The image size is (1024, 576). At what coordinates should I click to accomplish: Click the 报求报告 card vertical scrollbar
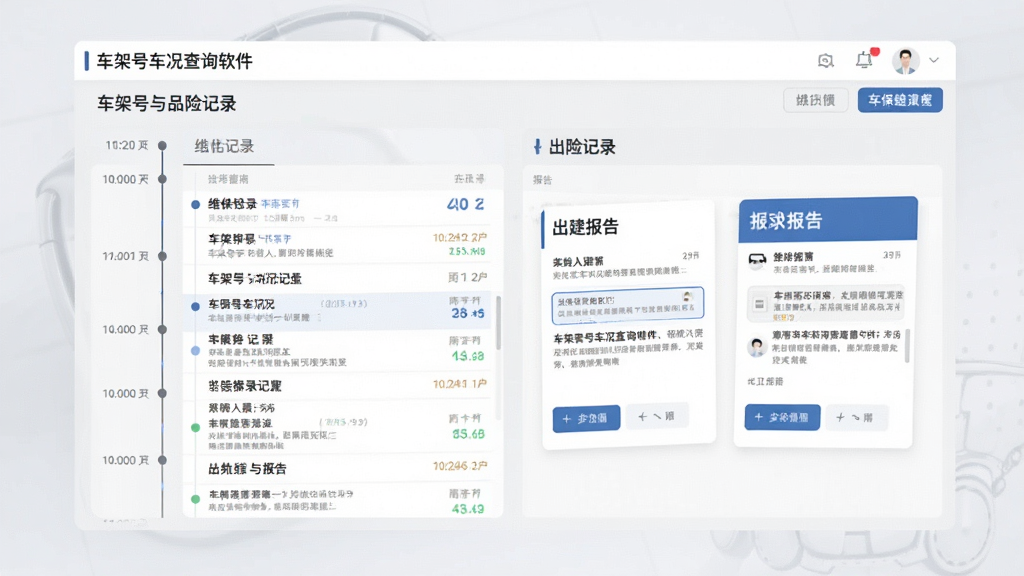tap(907, 345)
